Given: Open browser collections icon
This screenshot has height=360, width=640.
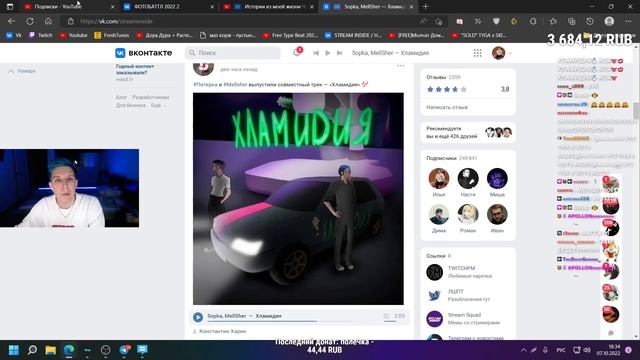Looking at the screenshot, I should (571, 21).
